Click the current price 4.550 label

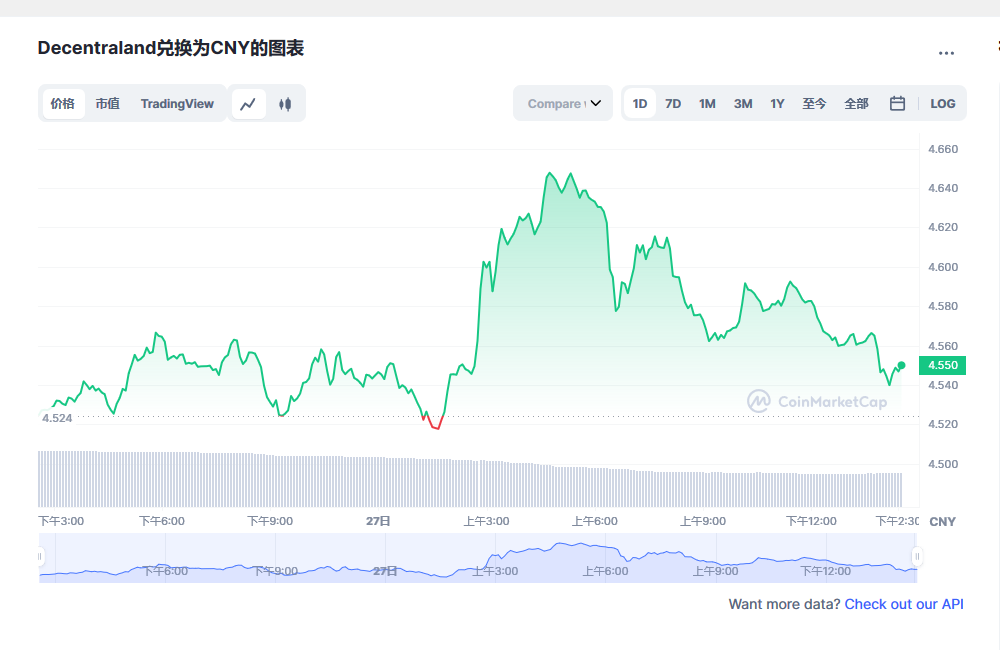coord(943,365)
